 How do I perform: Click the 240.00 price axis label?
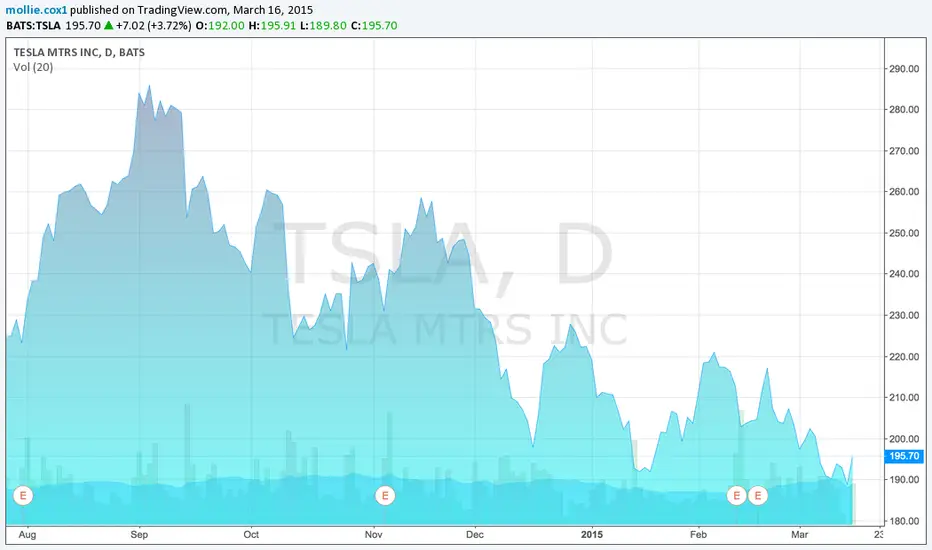coord(904,274)
